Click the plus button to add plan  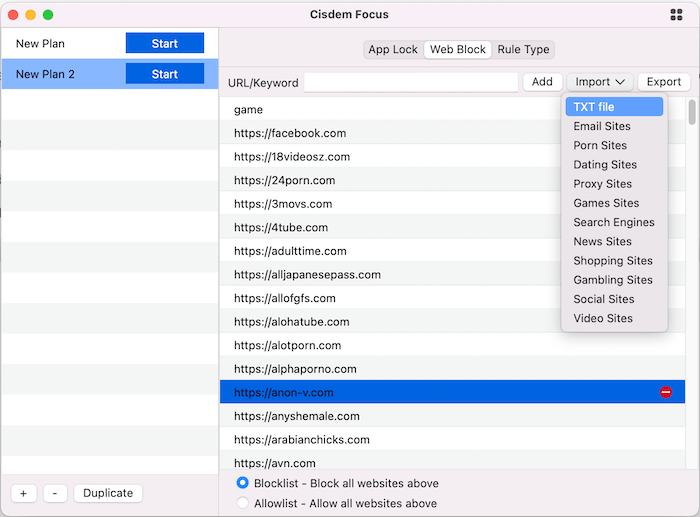pos(23,493)
